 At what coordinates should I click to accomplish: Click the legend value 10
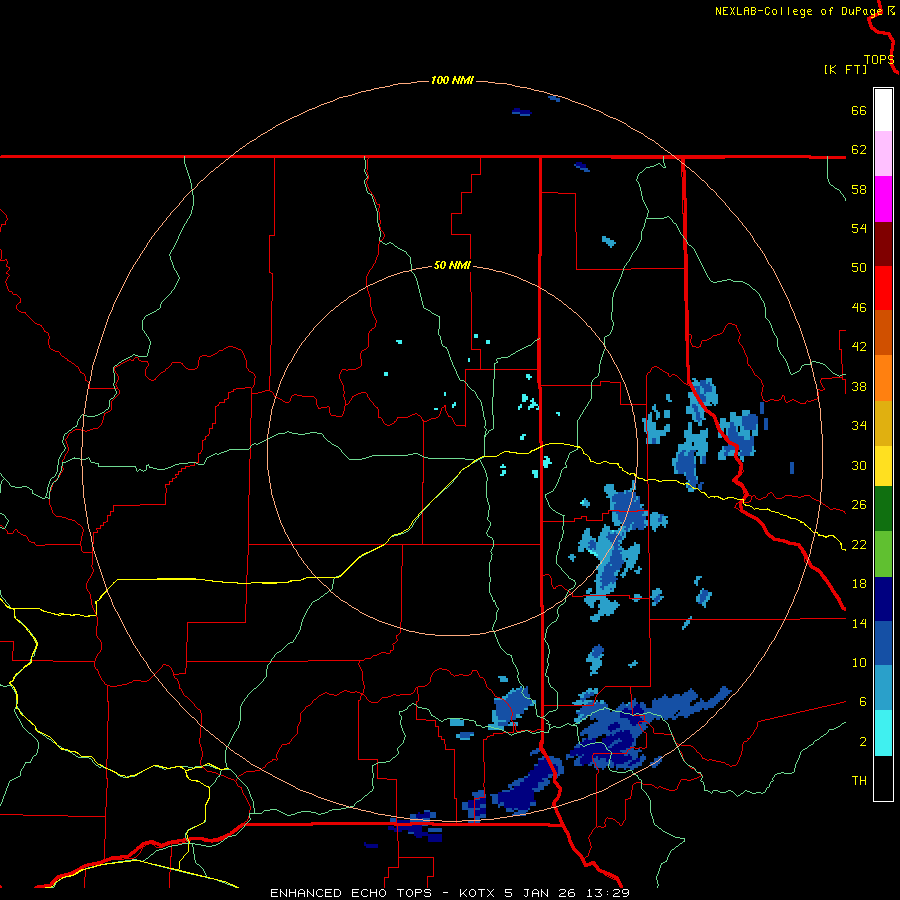(x=859, y=663)
